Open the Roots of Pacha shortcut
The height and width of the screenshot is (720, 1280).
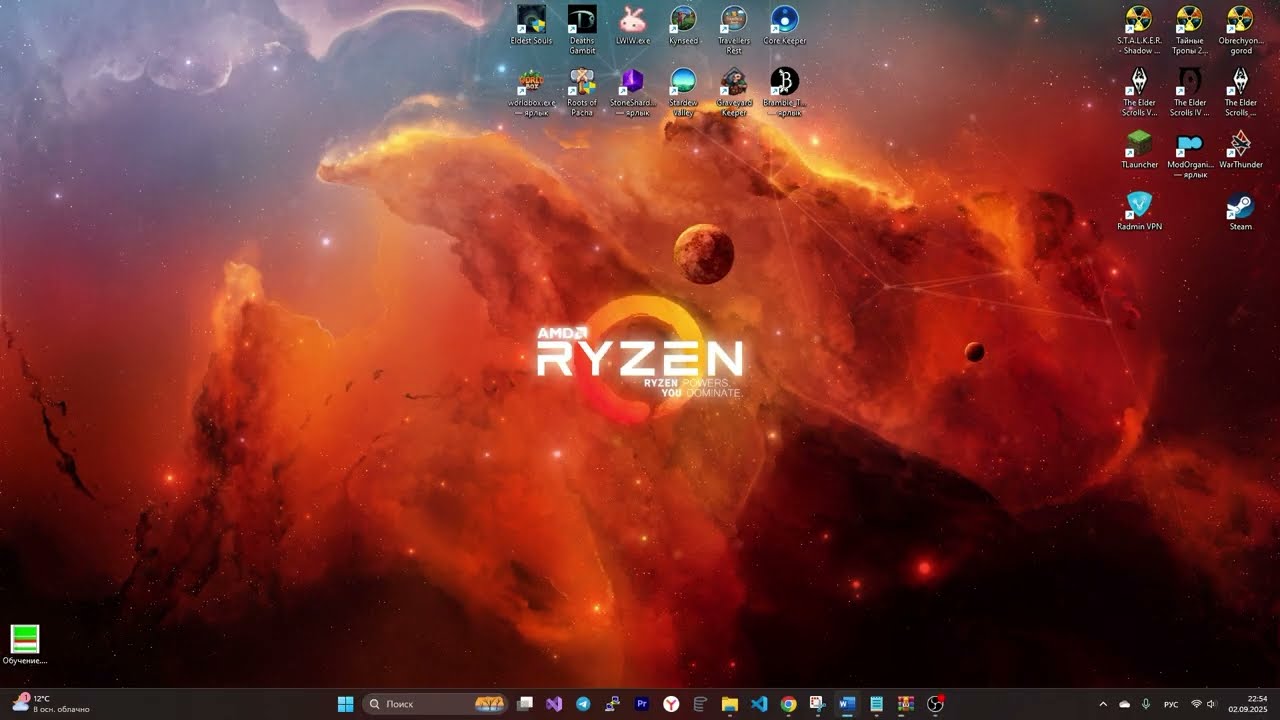click(x=582, y=92)
